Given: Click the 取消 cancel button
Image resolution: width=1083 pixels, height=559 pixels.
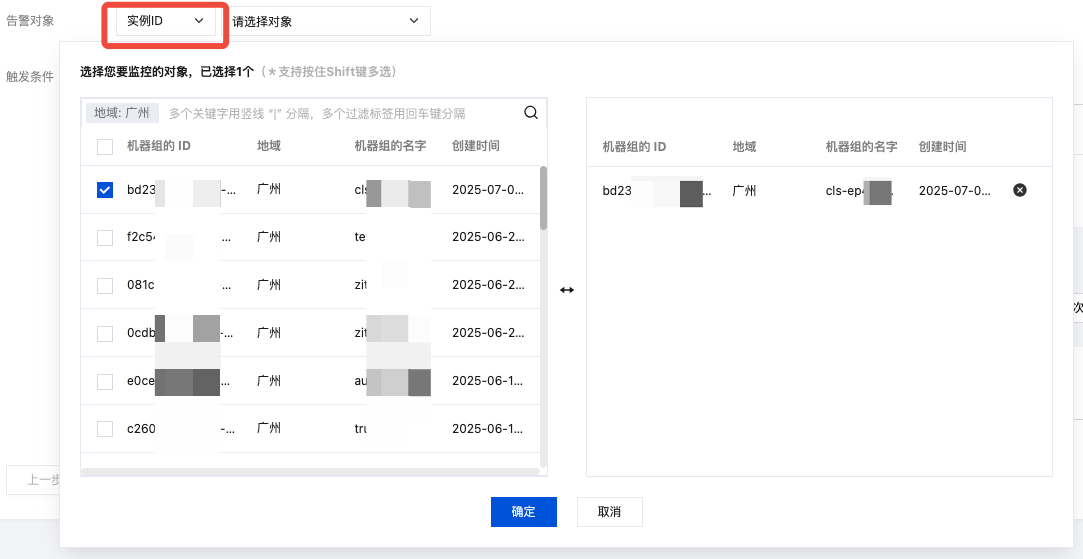Looking at the screenshot, I should tap(609, 512).
